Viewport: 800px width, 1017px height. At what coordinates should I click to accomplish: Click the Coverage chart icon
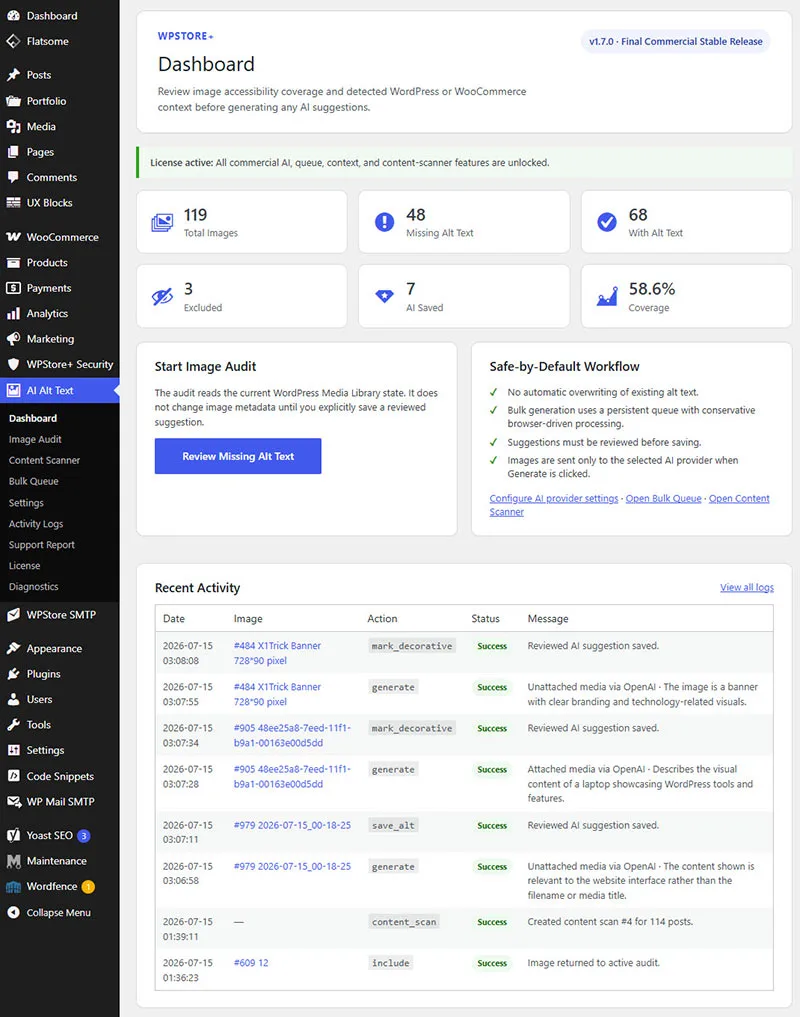(607, 296)
